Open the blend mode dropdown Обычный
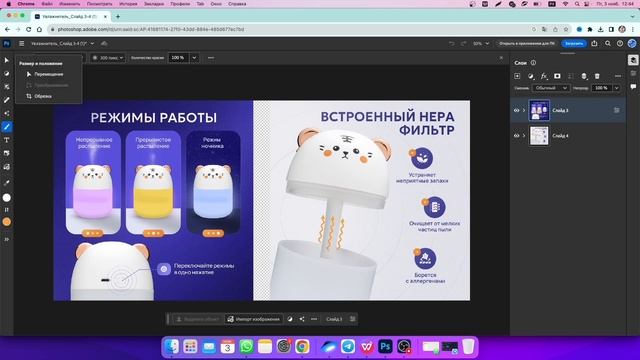This screenshot has height=360, width=640. 551,88
